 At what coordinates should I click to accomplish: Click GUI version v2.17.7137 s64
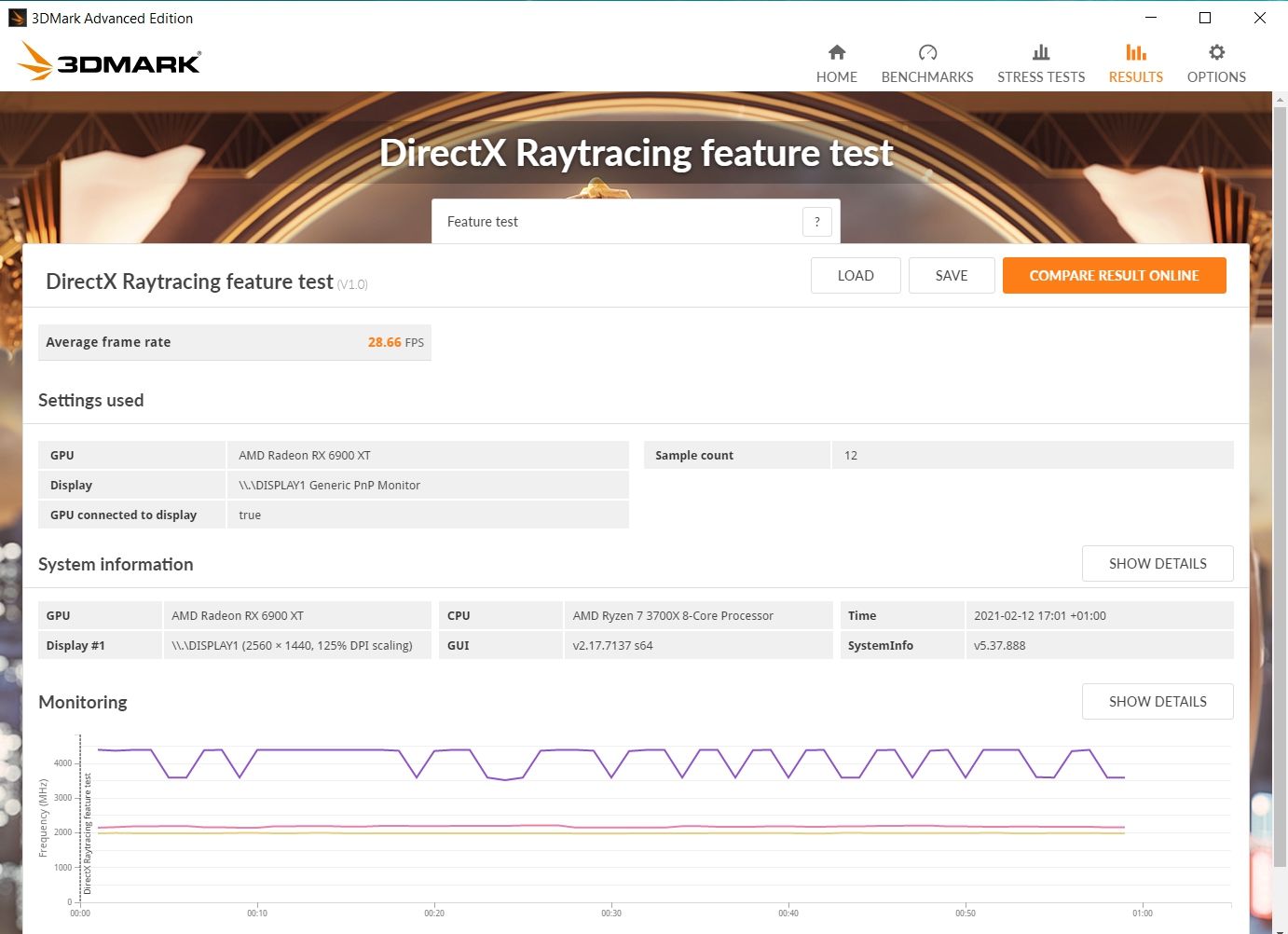click(x=612, y=646)
